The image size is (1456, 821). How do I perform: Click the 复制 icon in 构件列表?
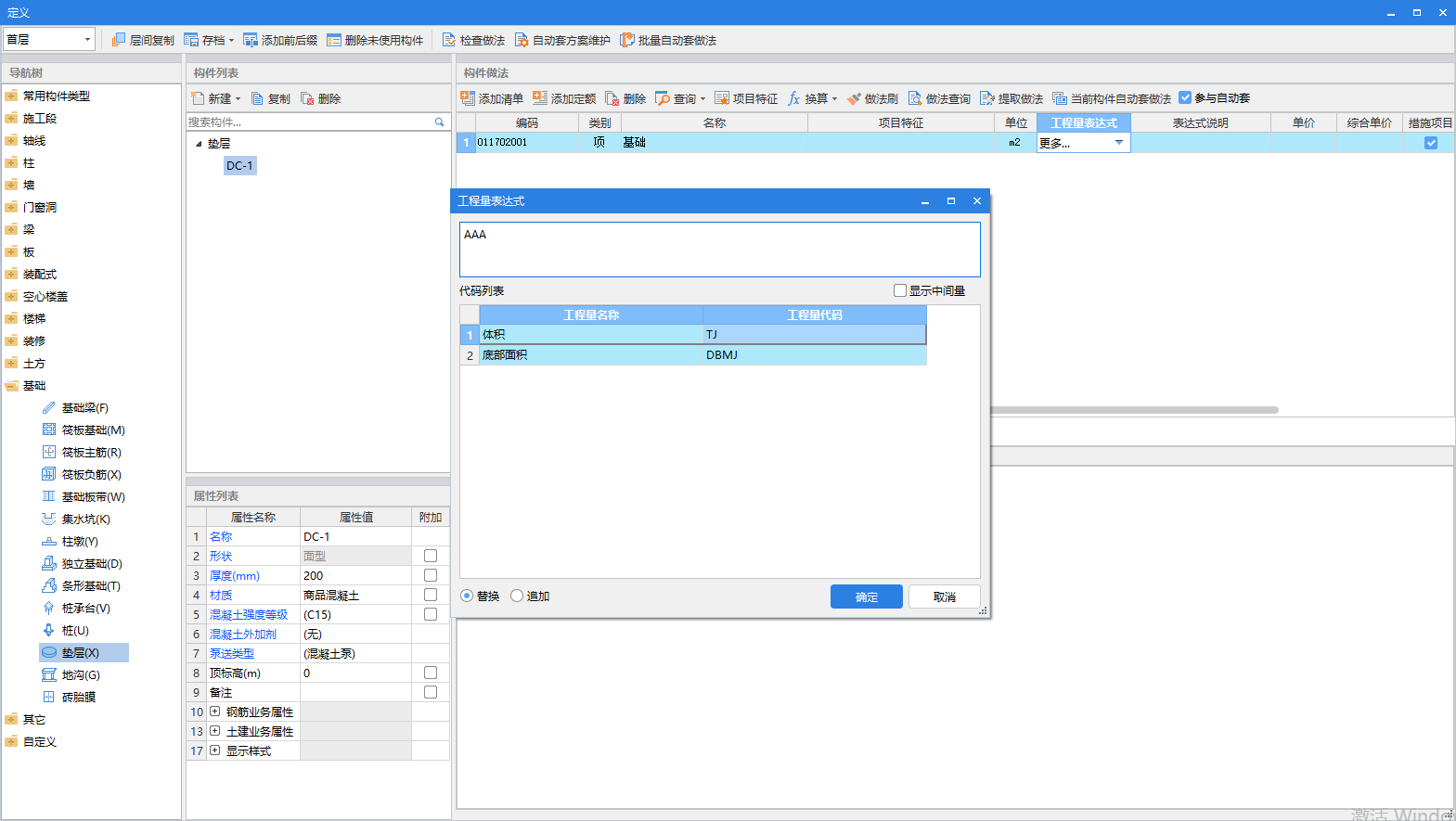pyautogui.click(x=258, y=98)
